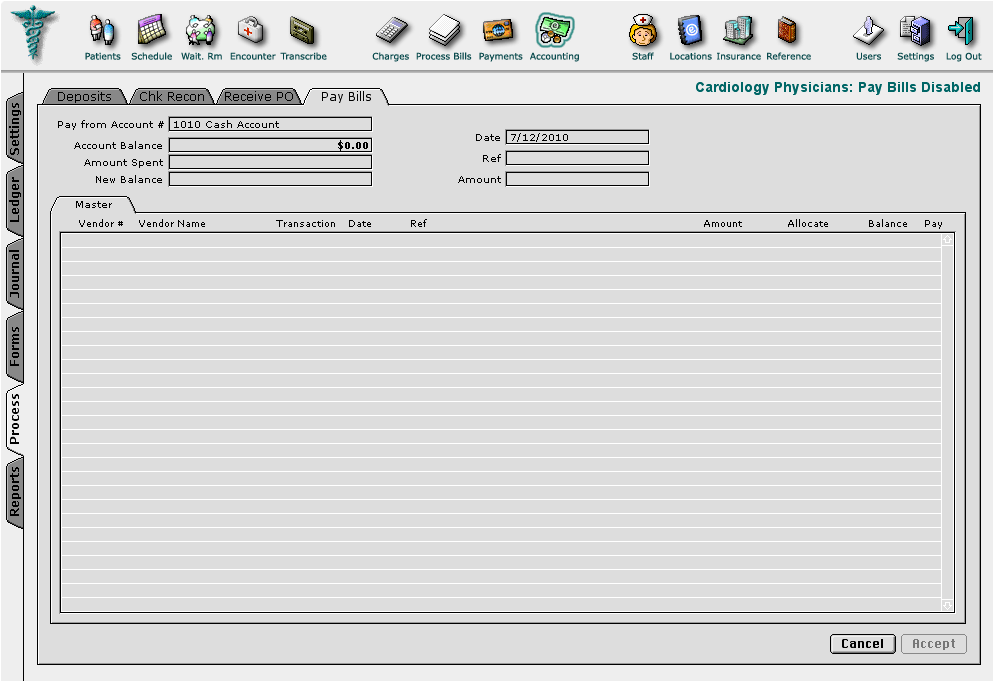Open the Payments icon
Image resolution: width=993 pixels, height=681 pixels.
coord(500,30)
